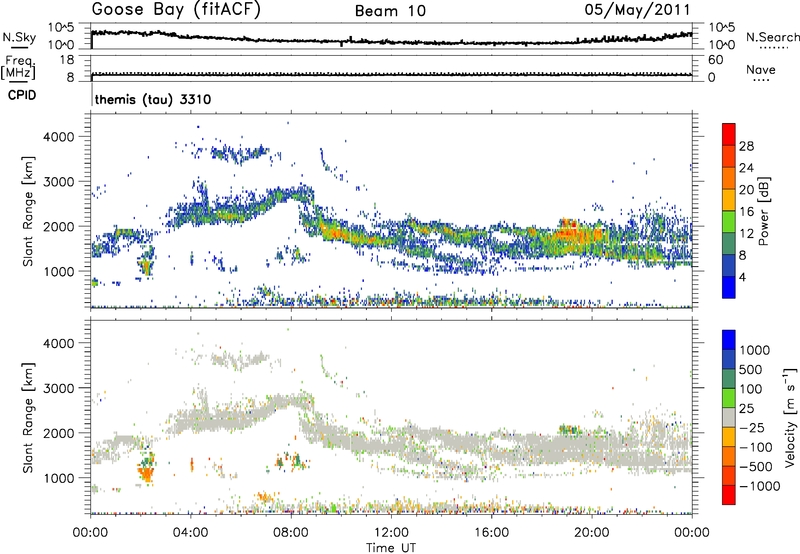Image resolution: width=800 pixels, height=554 pixels.
Task: Click the 'N.Search' legend label
Action: (772, 37)
